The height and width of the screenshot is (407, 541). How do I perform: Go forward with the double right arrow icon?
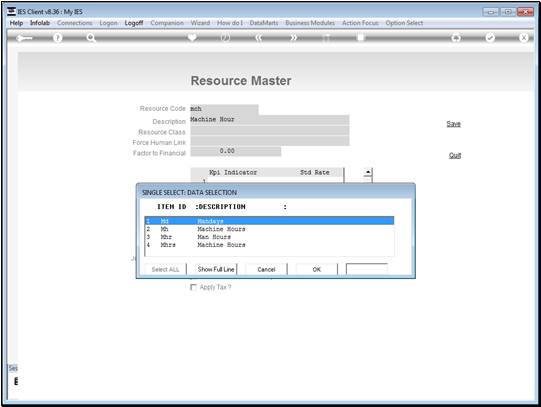(293, 38)
